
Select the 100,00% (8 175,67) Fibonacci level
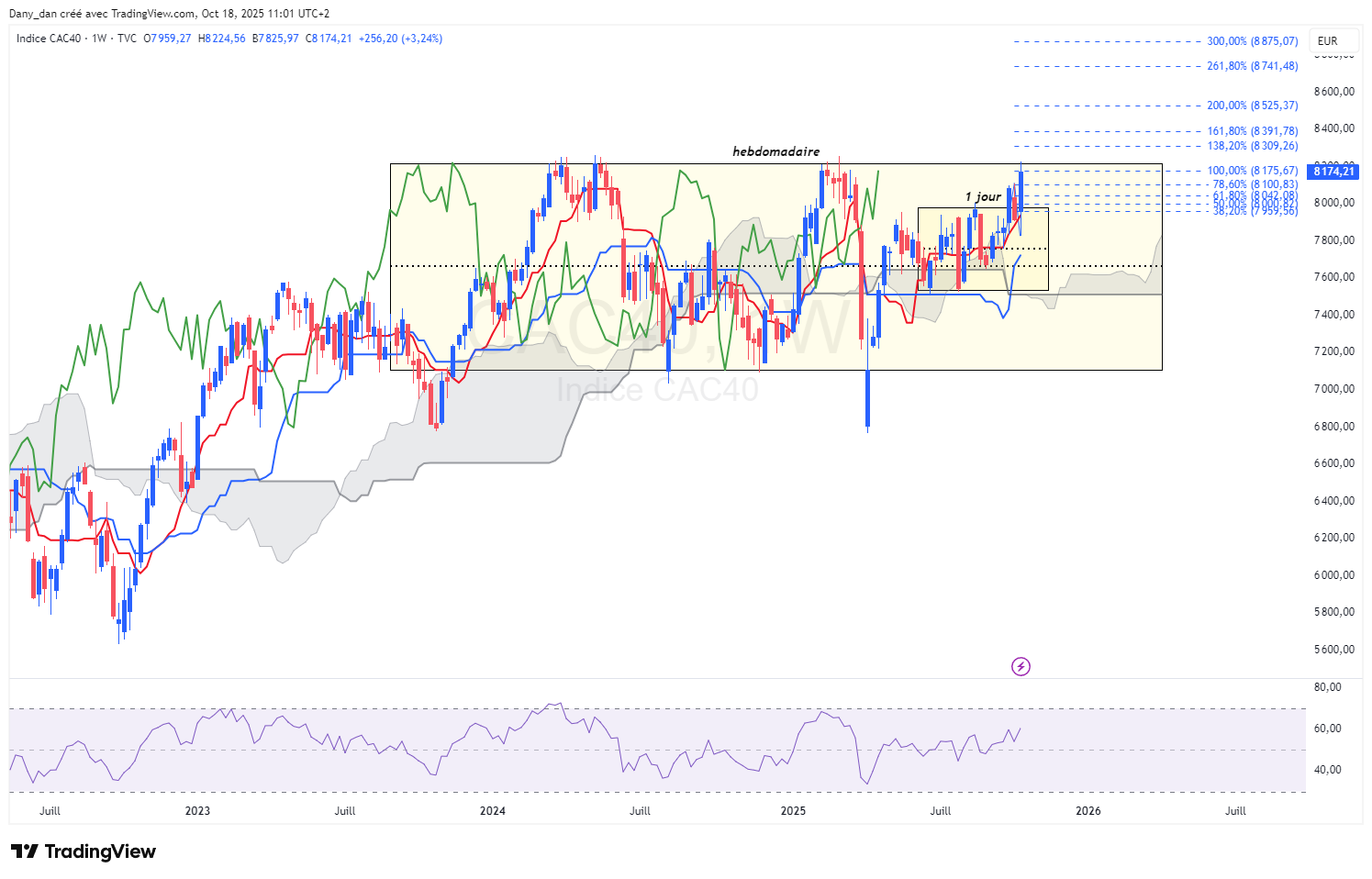[1253, 171]
